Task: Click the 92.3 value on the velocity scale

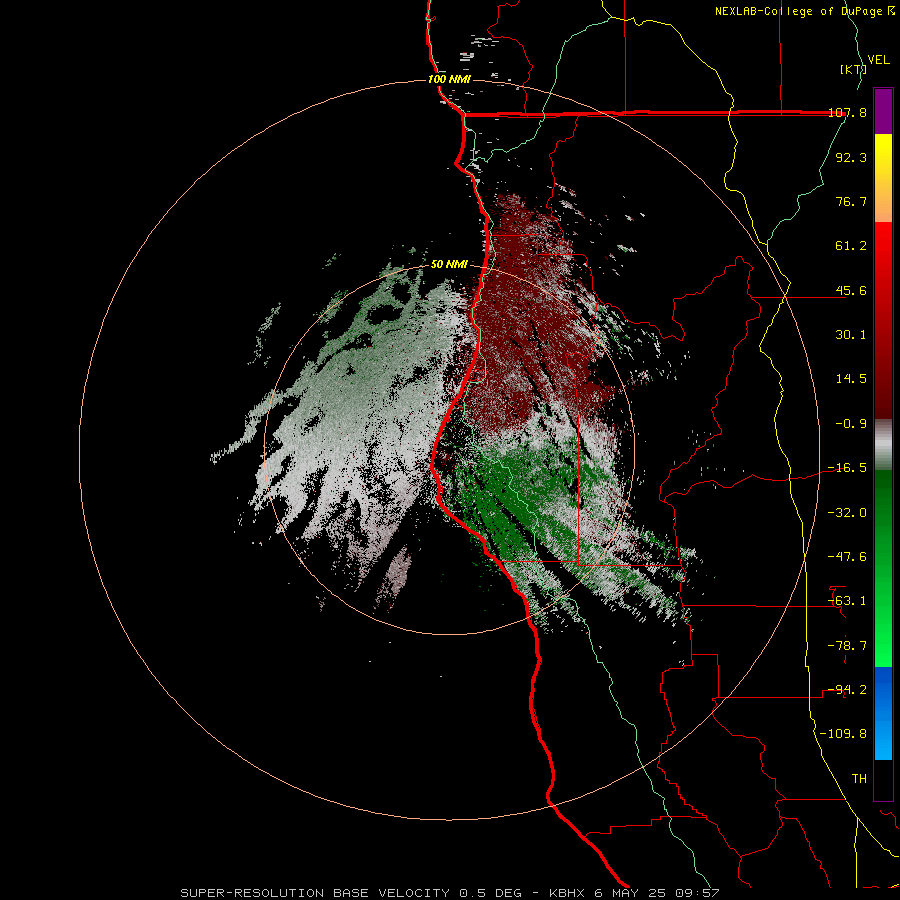Action: [x=851, y=157]
